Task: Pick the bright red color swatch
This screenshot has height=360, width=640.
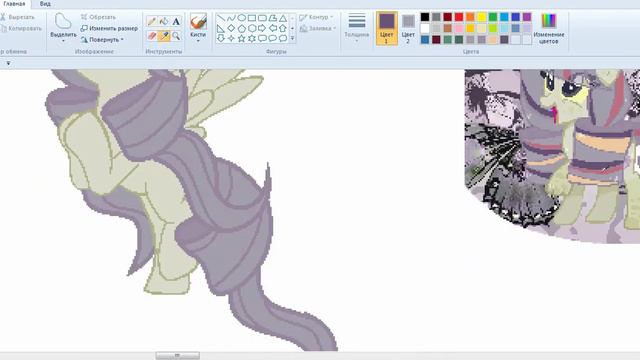Action: [459, 17]
